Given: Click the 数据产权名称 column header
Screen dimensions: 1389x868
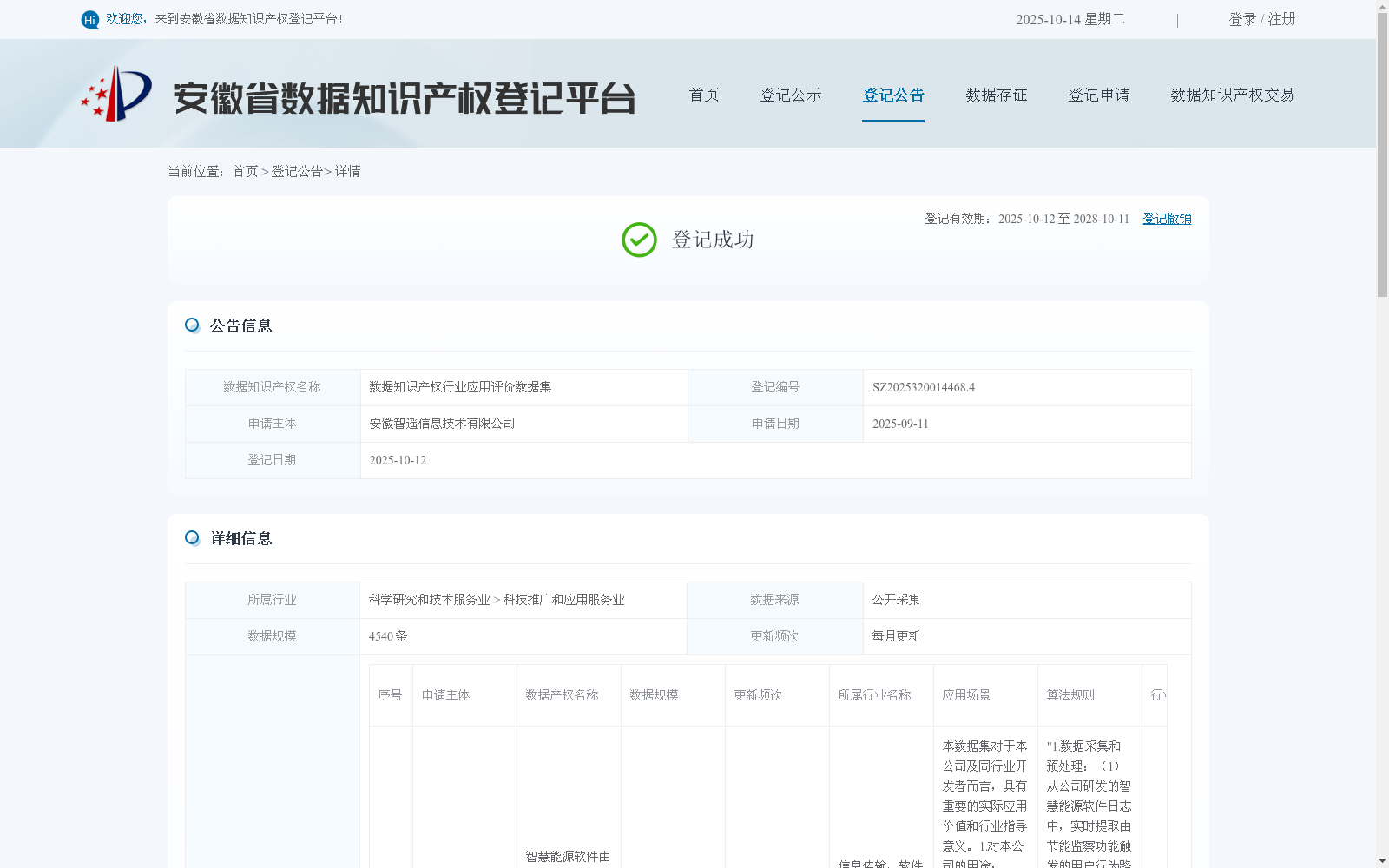Looking at the screenshot, I should tap(569, 695).
